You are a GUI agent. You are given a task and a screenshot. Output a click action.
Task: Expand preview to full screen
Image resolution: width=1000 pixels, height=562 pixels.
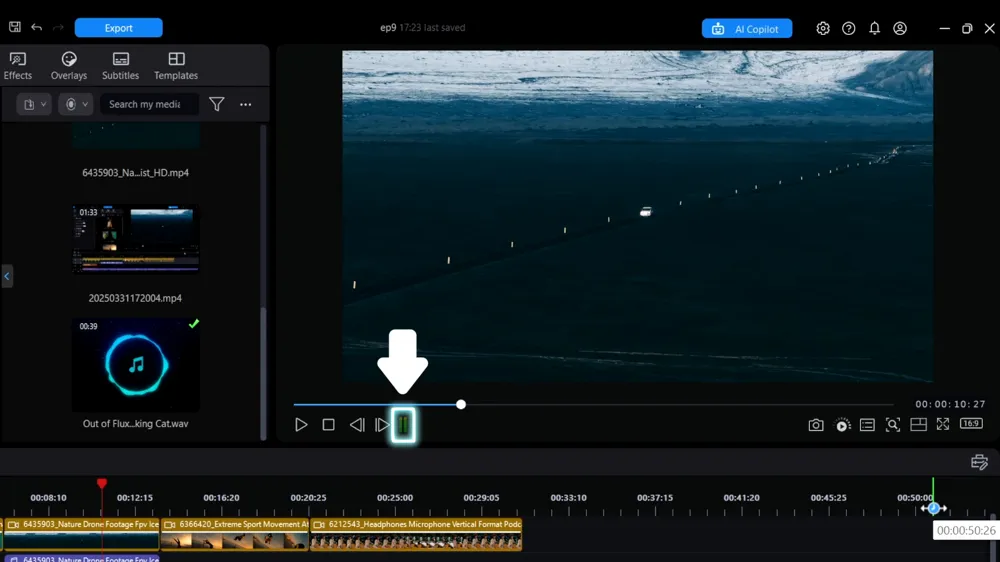tap(943, 424)
